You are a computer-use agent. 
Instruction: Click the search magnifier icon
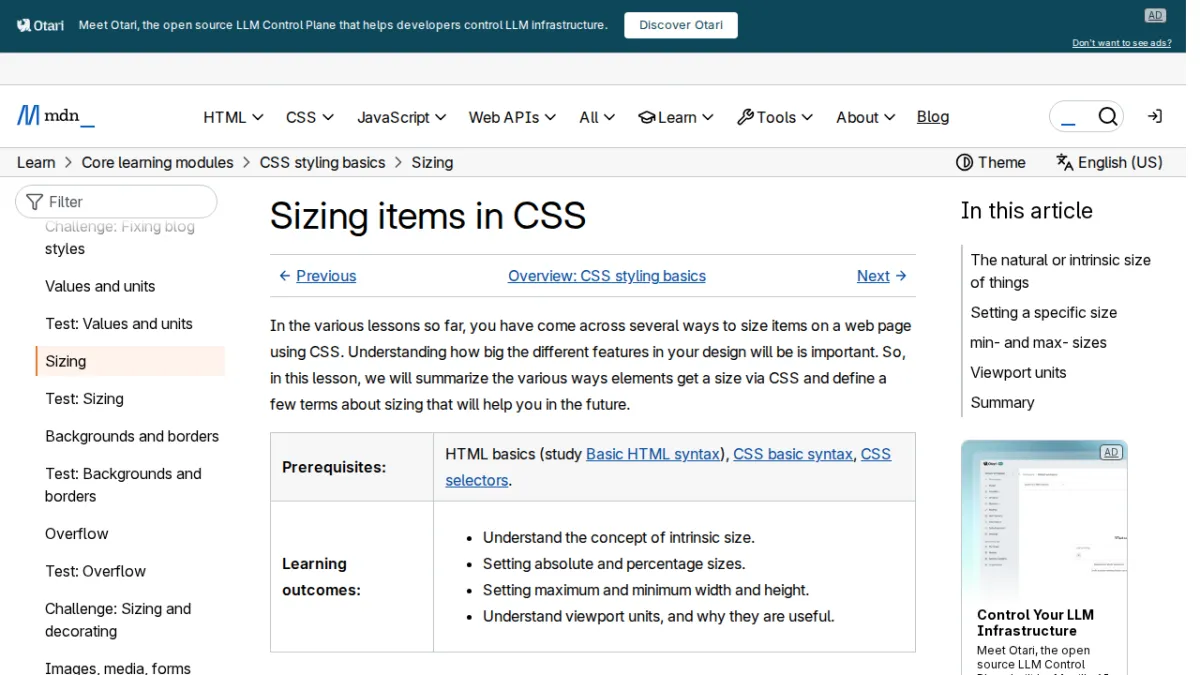coord(1107,117)
